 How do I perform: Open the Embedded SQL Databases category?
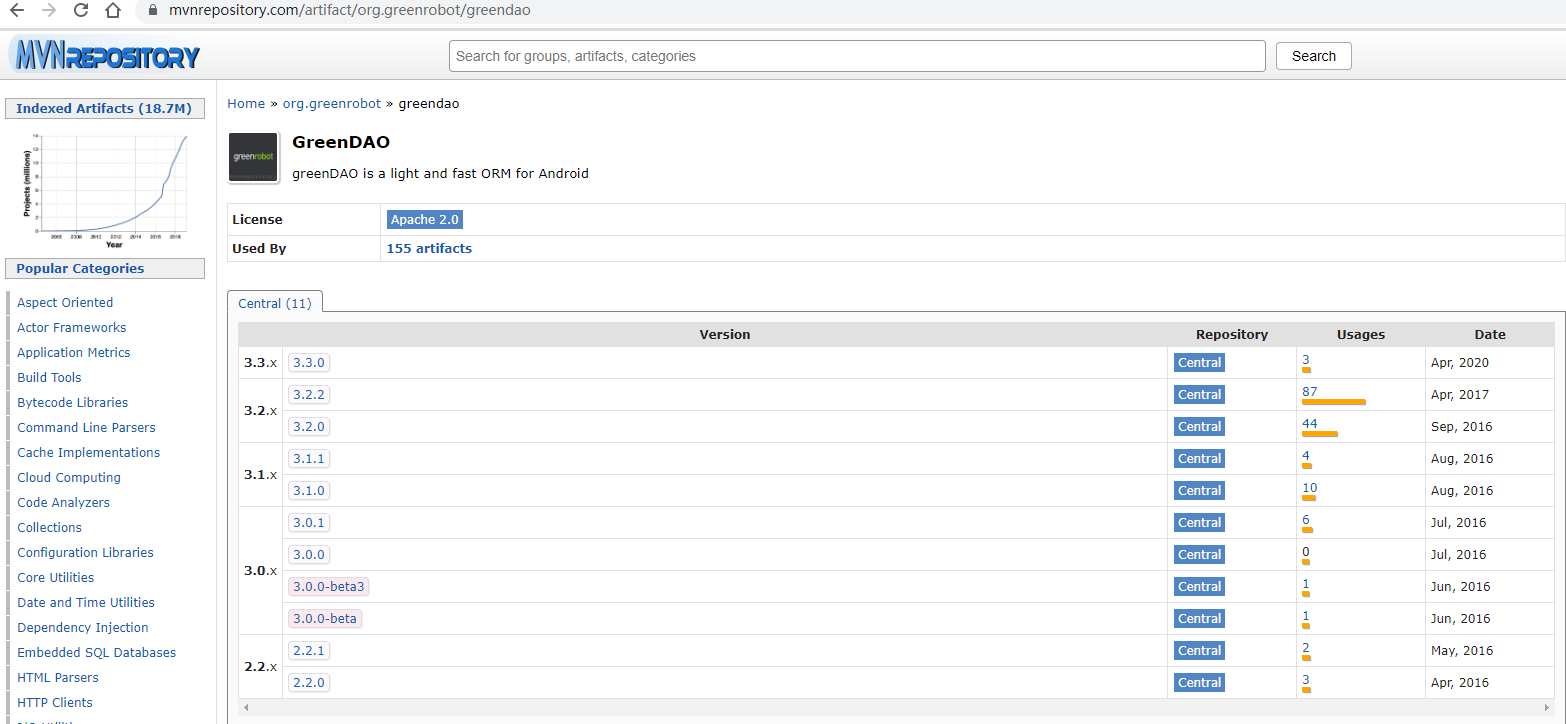(x=96, y=652)
